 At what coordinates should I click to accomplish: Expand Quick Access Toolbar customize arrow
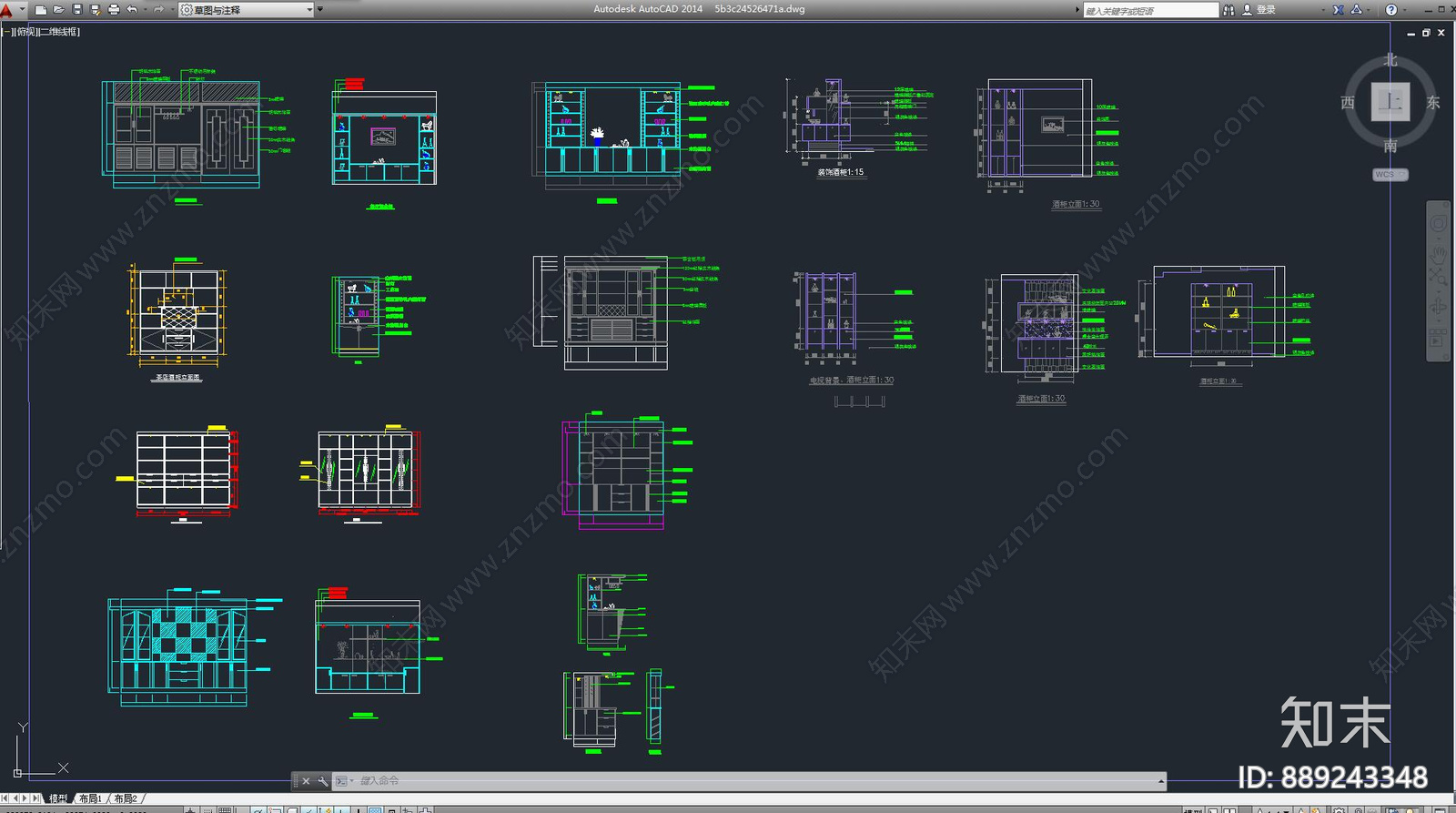point(319,9)
